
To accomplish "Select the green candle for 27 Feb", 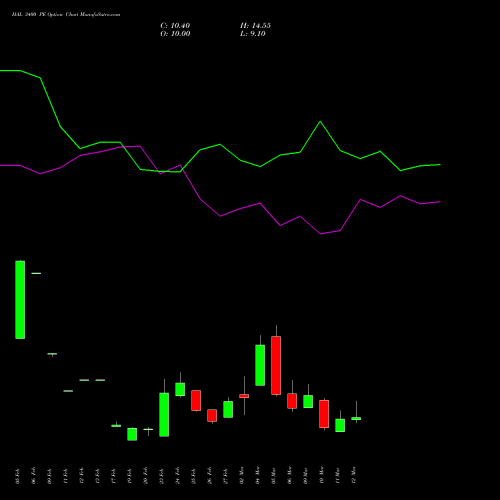I will pyautogui.click(x=228, y=409).
